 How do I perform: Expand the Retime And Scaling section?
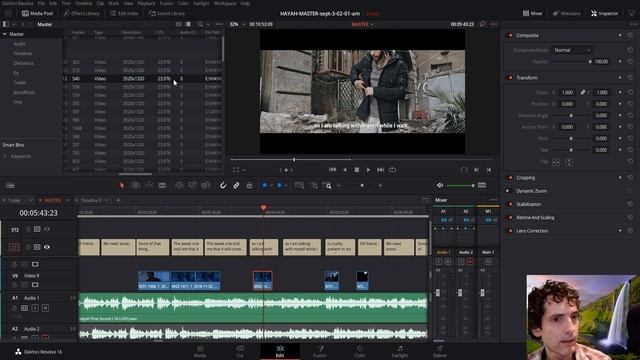click(535, 218)
